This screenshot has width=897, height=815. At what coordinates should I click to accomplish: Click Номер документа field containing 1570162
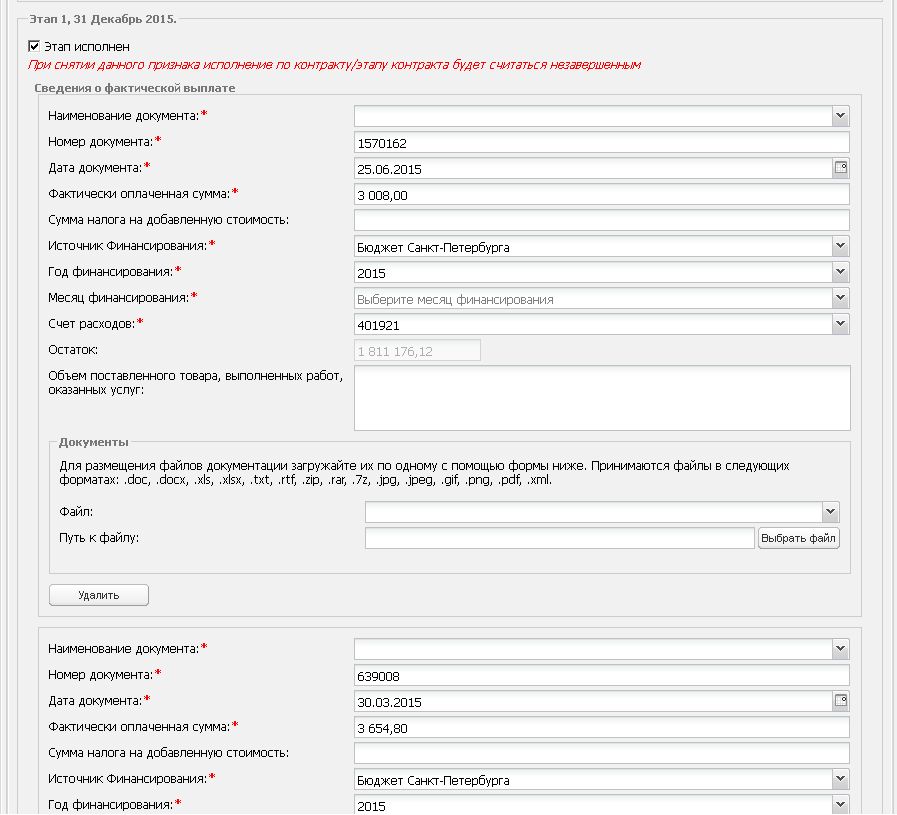[602, 142]
